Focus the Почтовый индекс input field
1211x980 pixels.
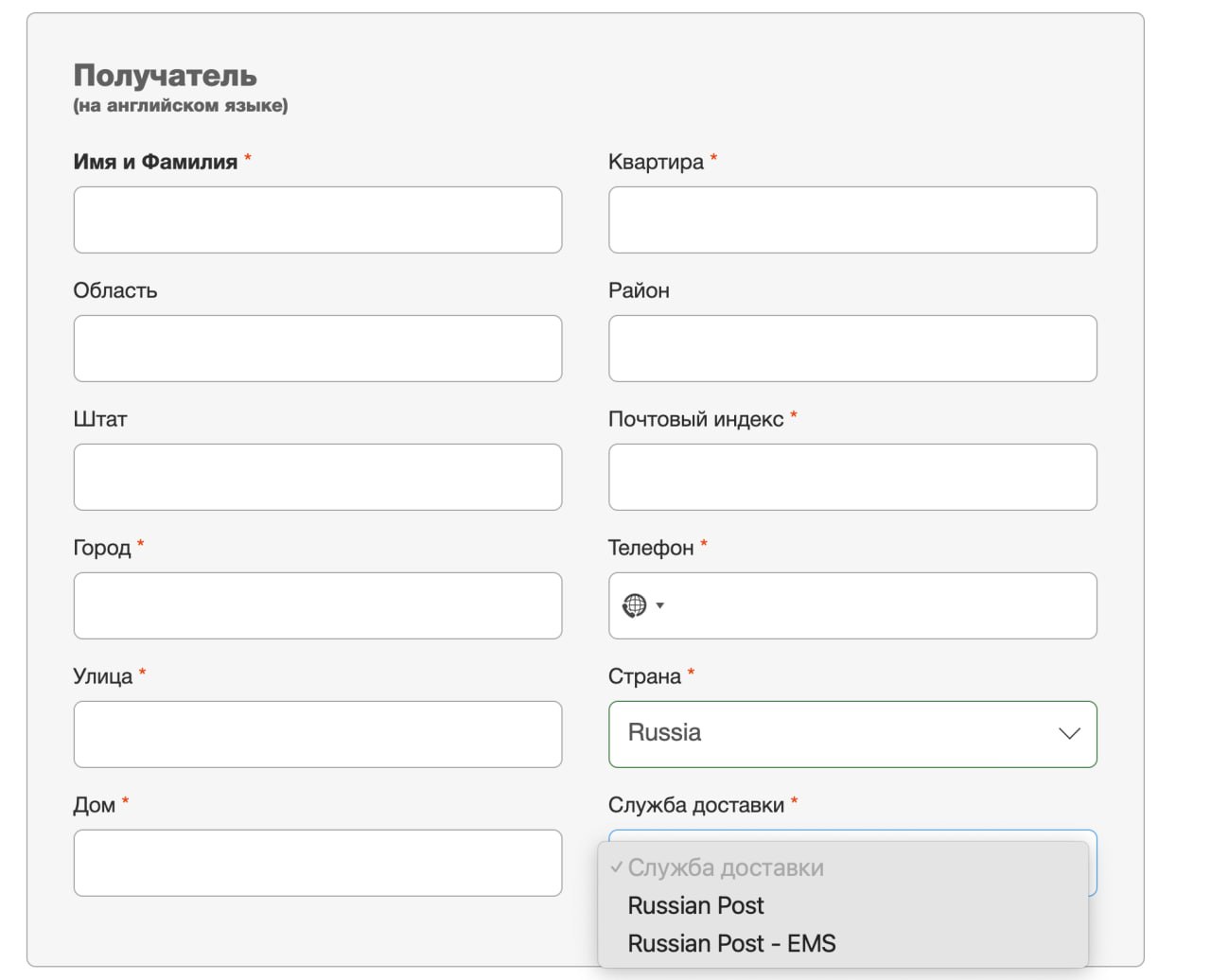coord(852,477)
